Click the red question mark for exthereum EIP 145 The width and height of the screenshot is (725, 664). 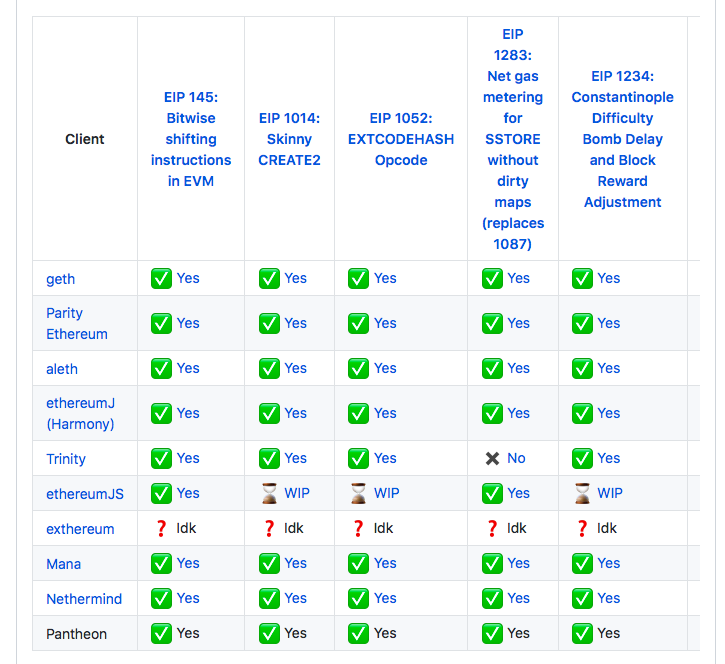[x=161, y=528]
